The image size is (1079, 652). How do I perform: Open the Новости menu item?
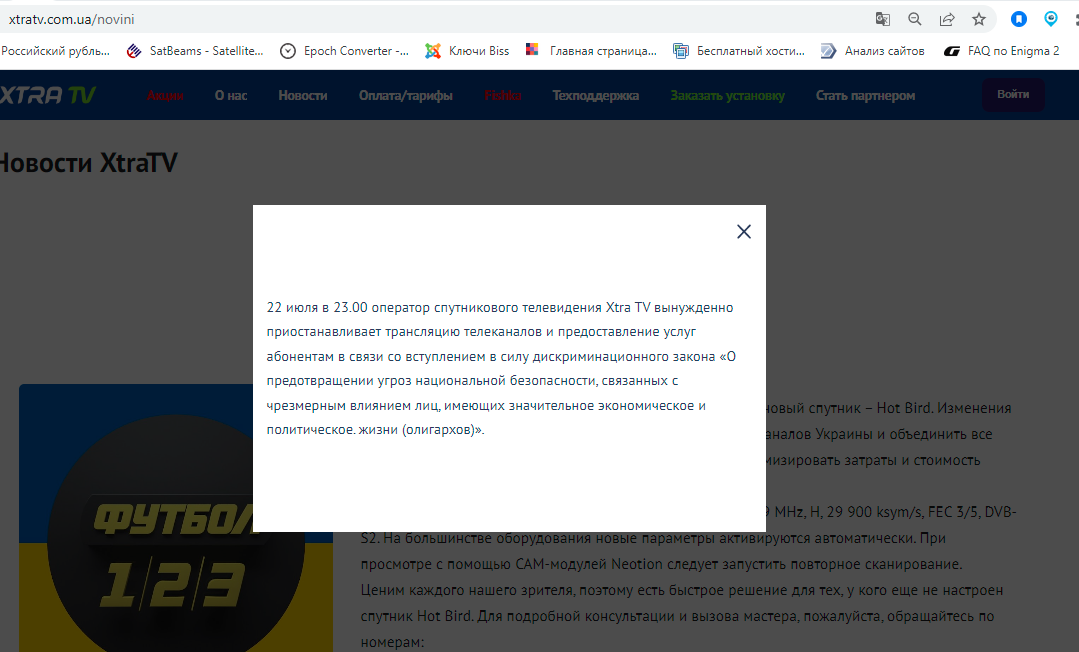(x=303, y=96)
